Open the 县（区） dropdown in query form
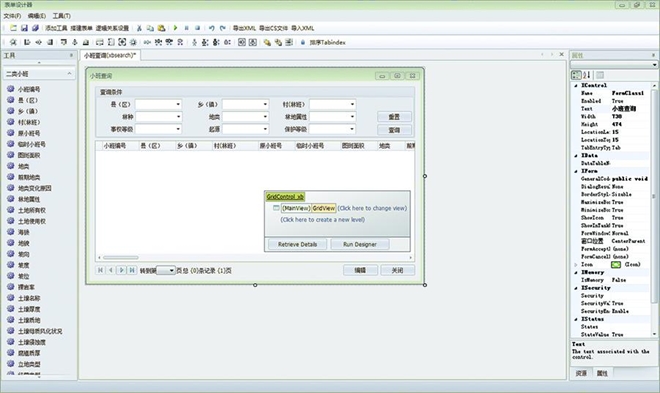 [178, 104]
